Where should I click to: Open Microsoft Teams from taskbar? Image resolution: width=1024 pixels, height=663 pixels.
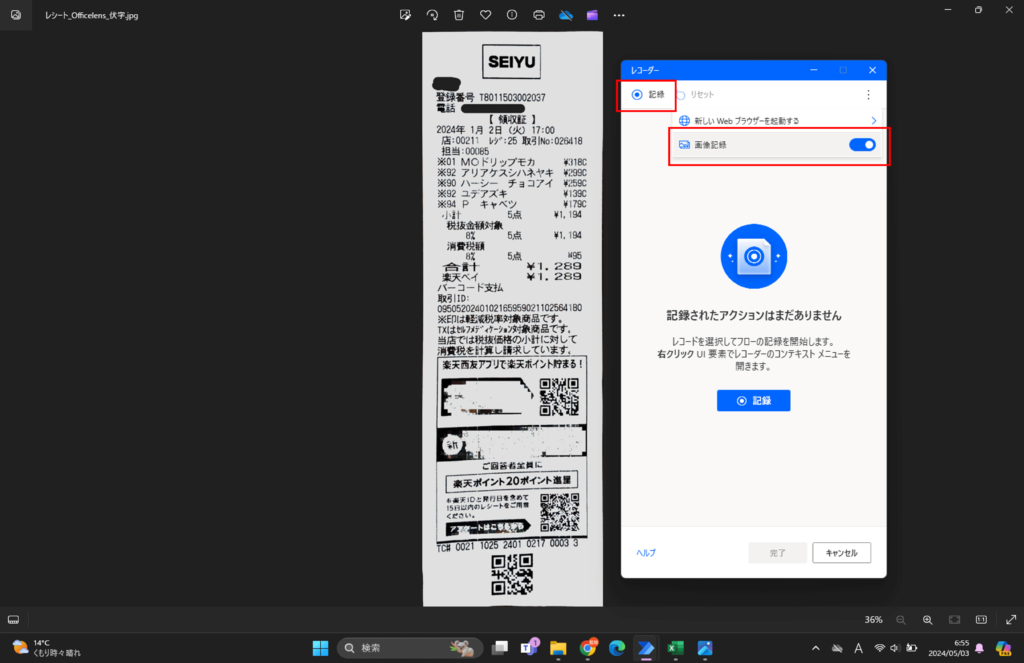tap(529, 648)
